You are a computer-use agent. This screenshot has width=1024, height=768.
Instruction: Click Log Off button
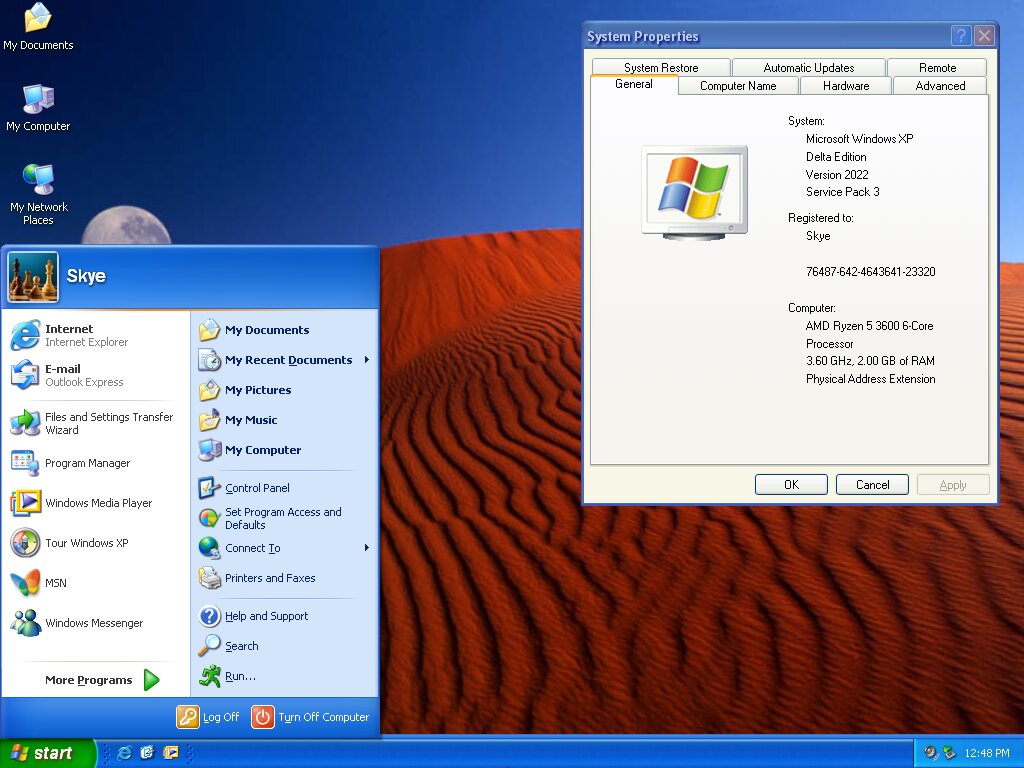coord(208,716)
